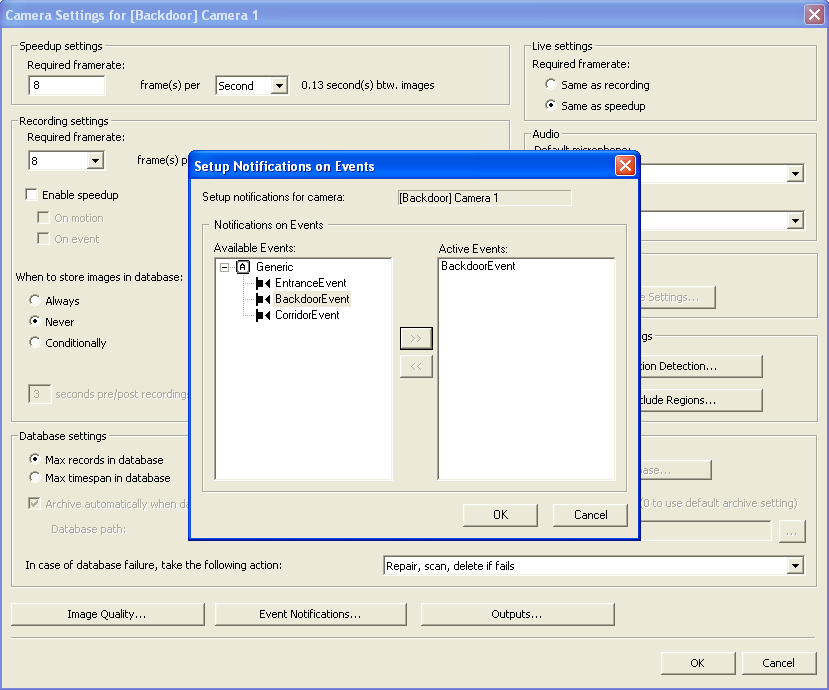Enable speedup checkbox
Viewport: 829px width, 690px height.
pos(32,195)
